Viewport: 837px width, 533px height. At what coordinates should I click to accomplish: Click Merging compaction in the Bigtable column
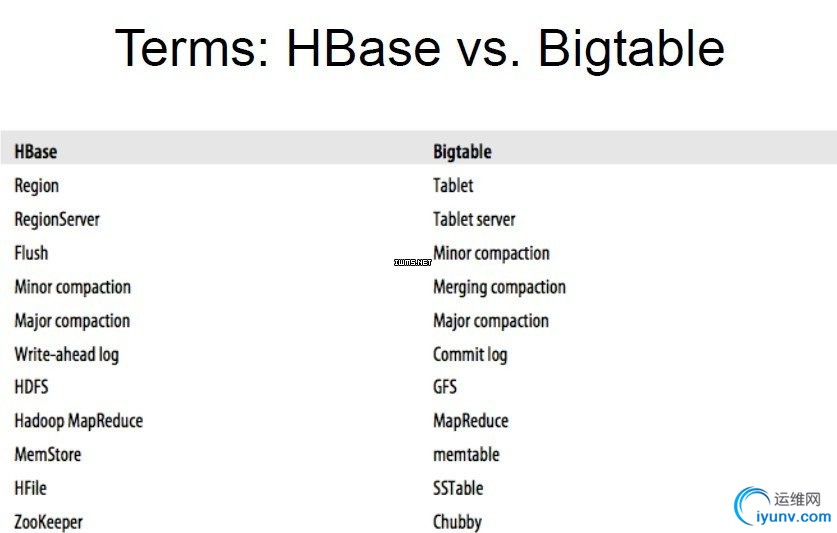coord(499,287)
